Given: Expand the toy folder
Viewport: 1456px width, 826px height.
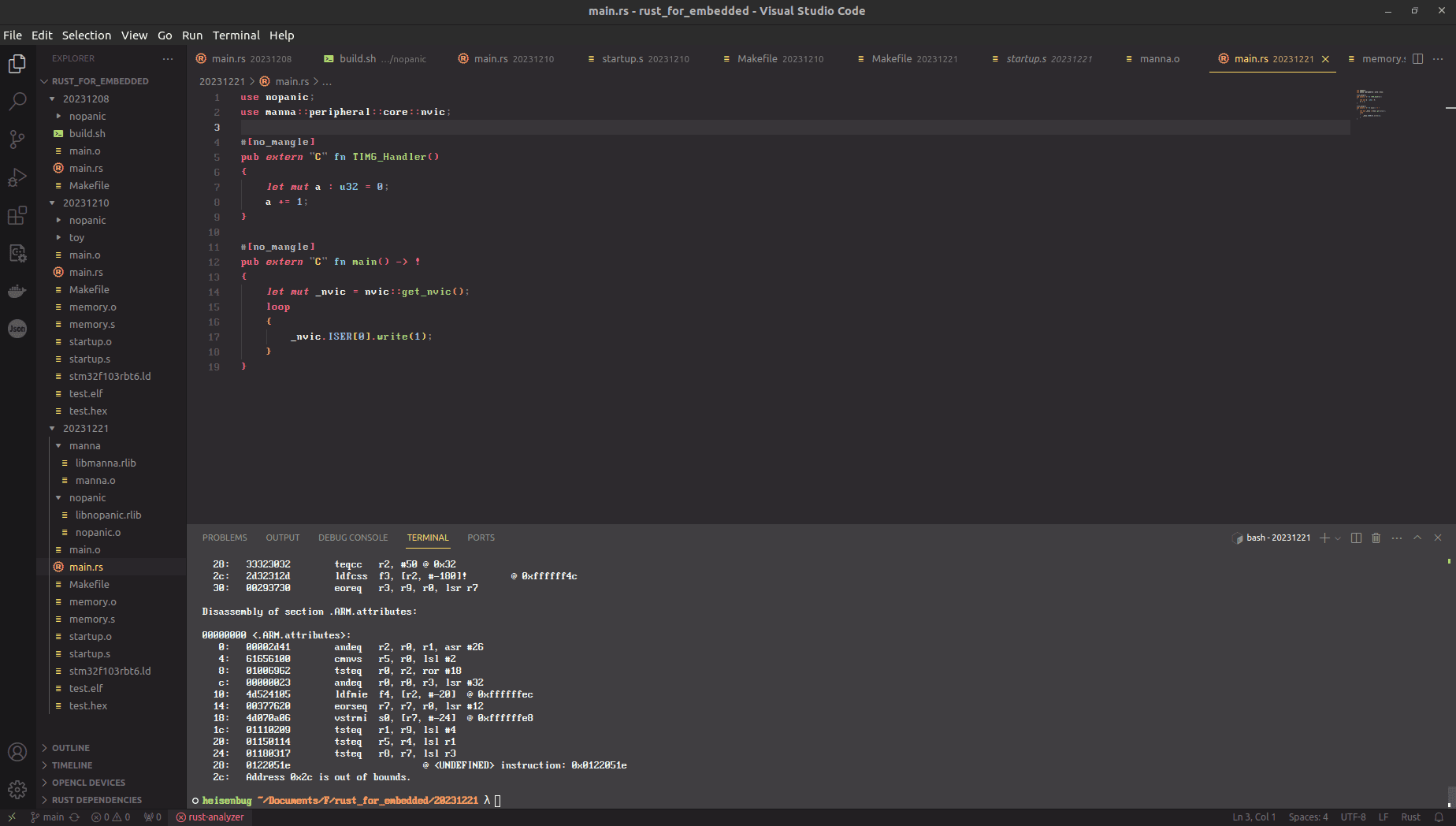Looking at the screenshot, I should click(x=112, y=237).
